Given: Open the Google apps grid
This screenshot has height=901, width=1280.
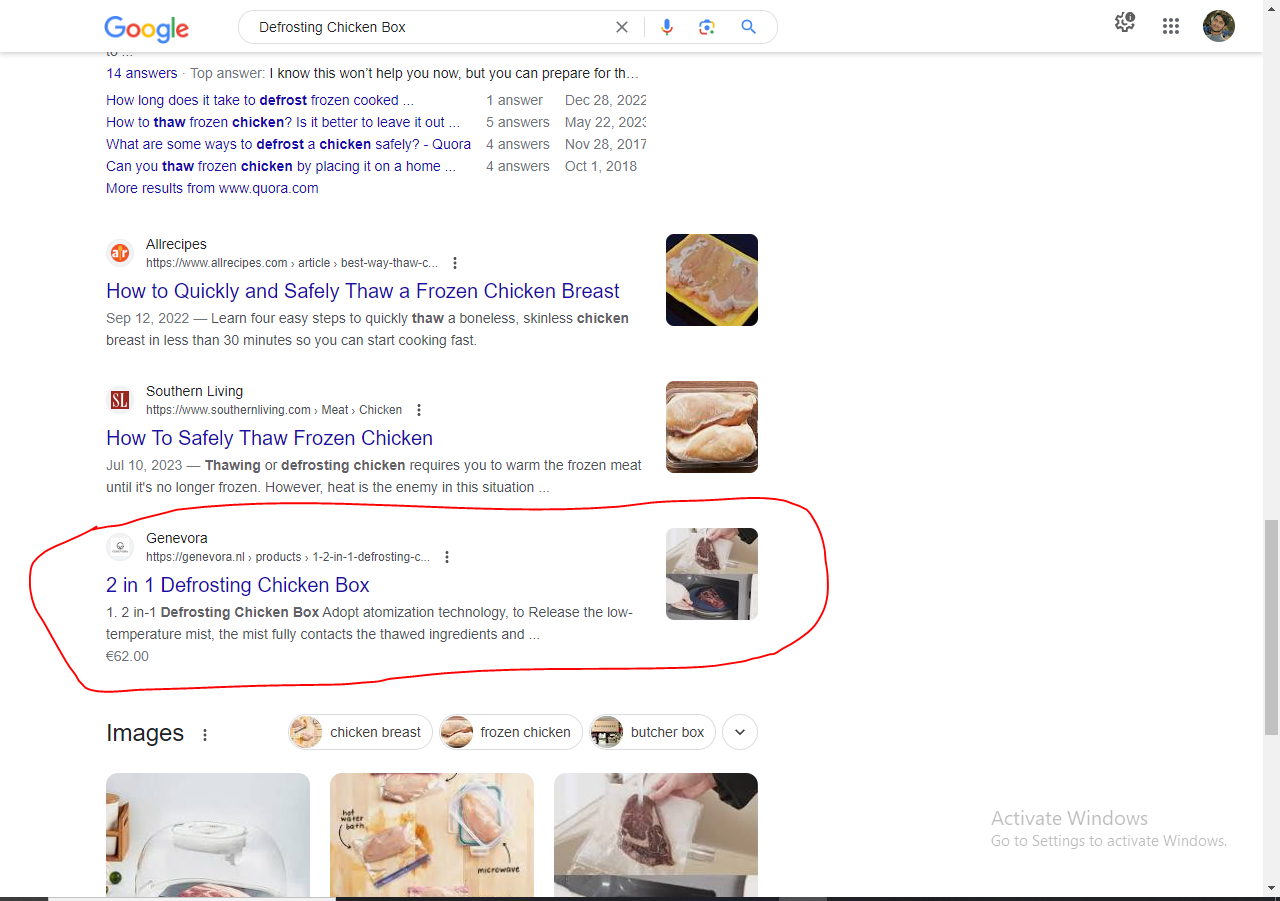Looking at the screenshot, I should 1171,26.
